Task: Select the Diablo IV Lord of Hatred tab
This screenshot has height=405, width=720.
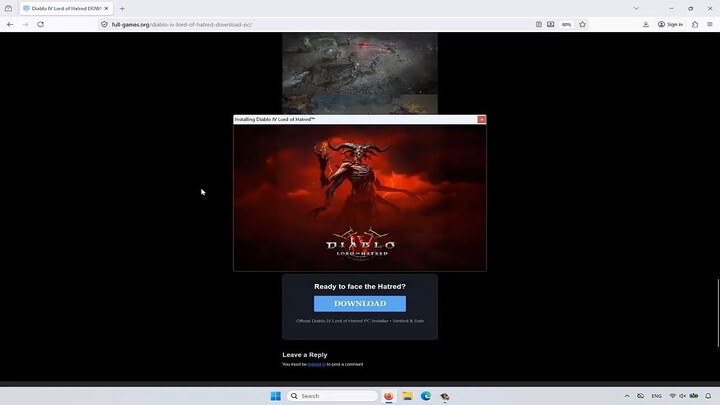Action: coord(66,8)
